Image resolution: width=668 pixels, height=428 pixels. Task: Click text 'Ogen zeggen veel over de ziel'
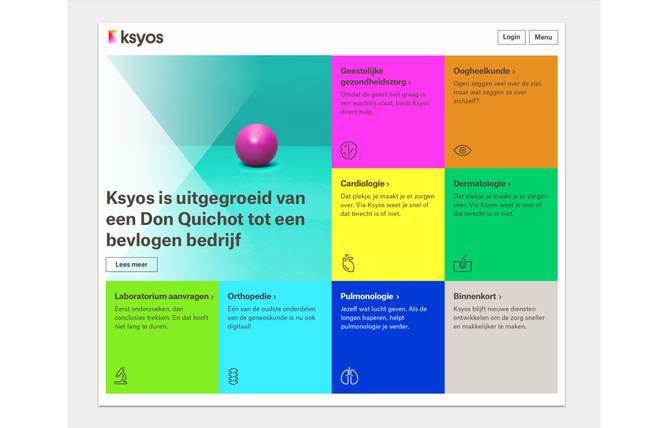coord(498,83)
